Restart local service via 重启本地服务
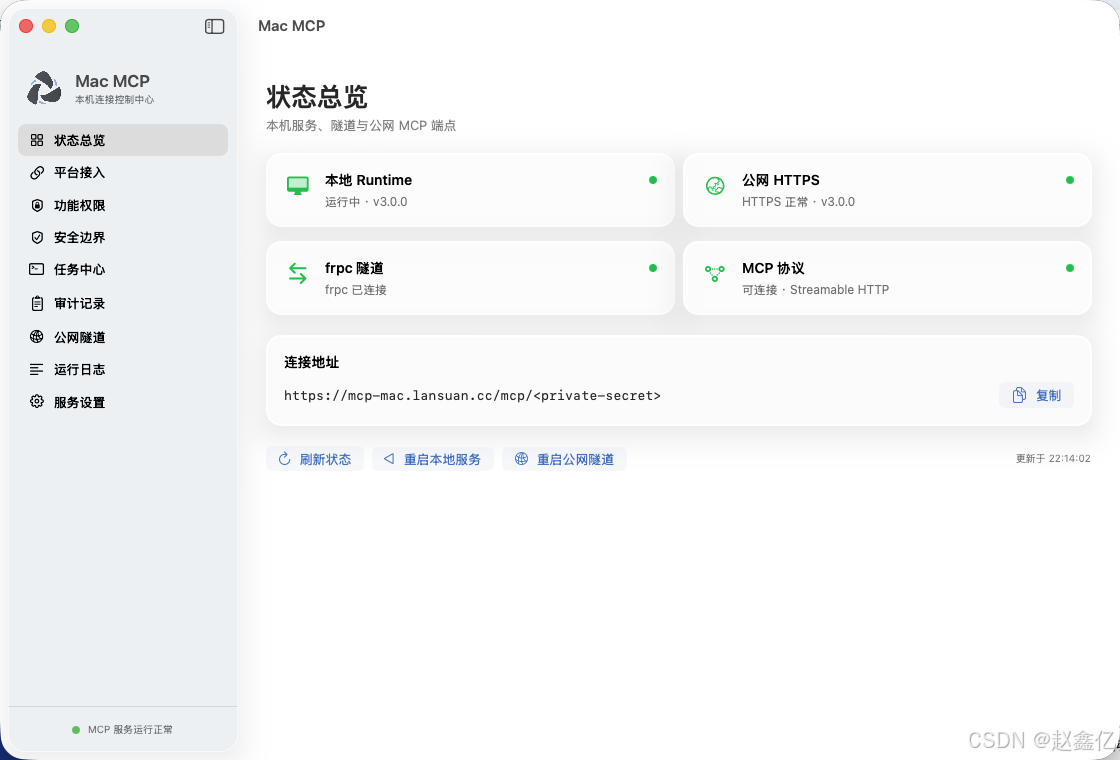The width and height of the screenshot is (1120, 760). coord(433,459)
